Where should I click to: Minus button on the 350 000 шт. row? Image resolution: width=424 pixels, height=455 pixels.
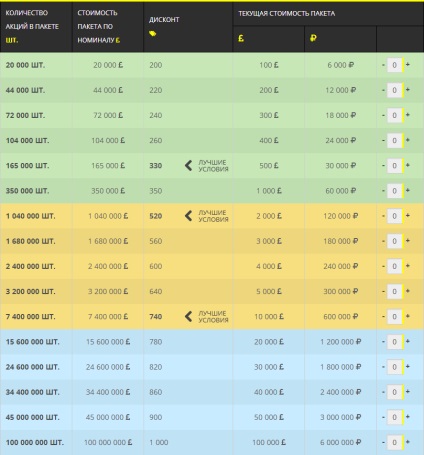pos(383,191)
